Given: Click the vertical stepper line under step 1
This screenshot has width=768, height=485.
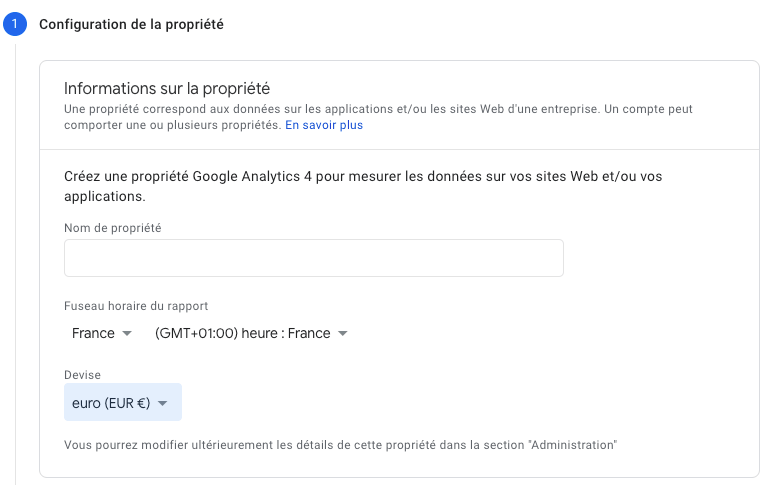Looking at the screenshot, I should pyautogui.click(x=16, y=265).
